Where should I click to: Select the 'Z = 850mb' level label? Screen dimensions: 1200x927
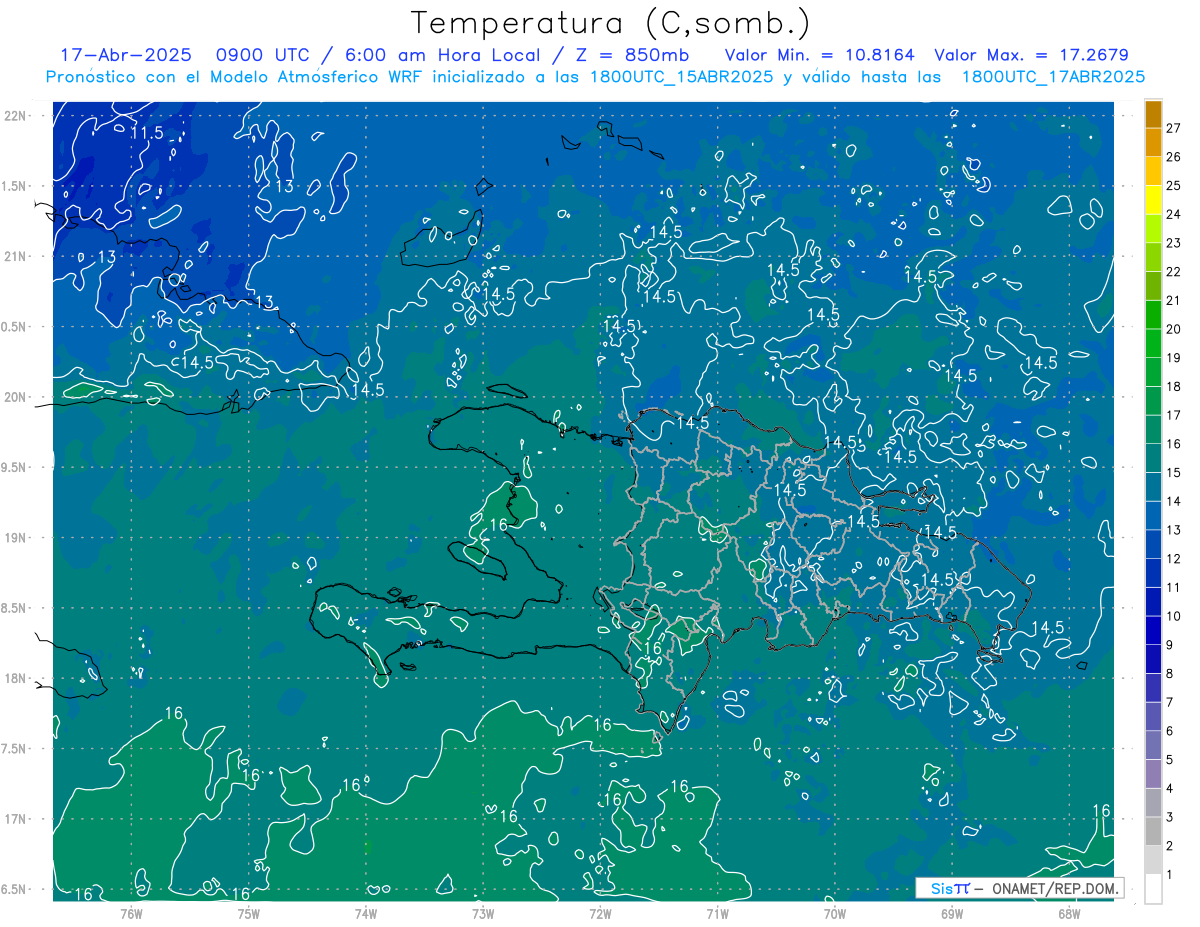[x=635, y=55]
